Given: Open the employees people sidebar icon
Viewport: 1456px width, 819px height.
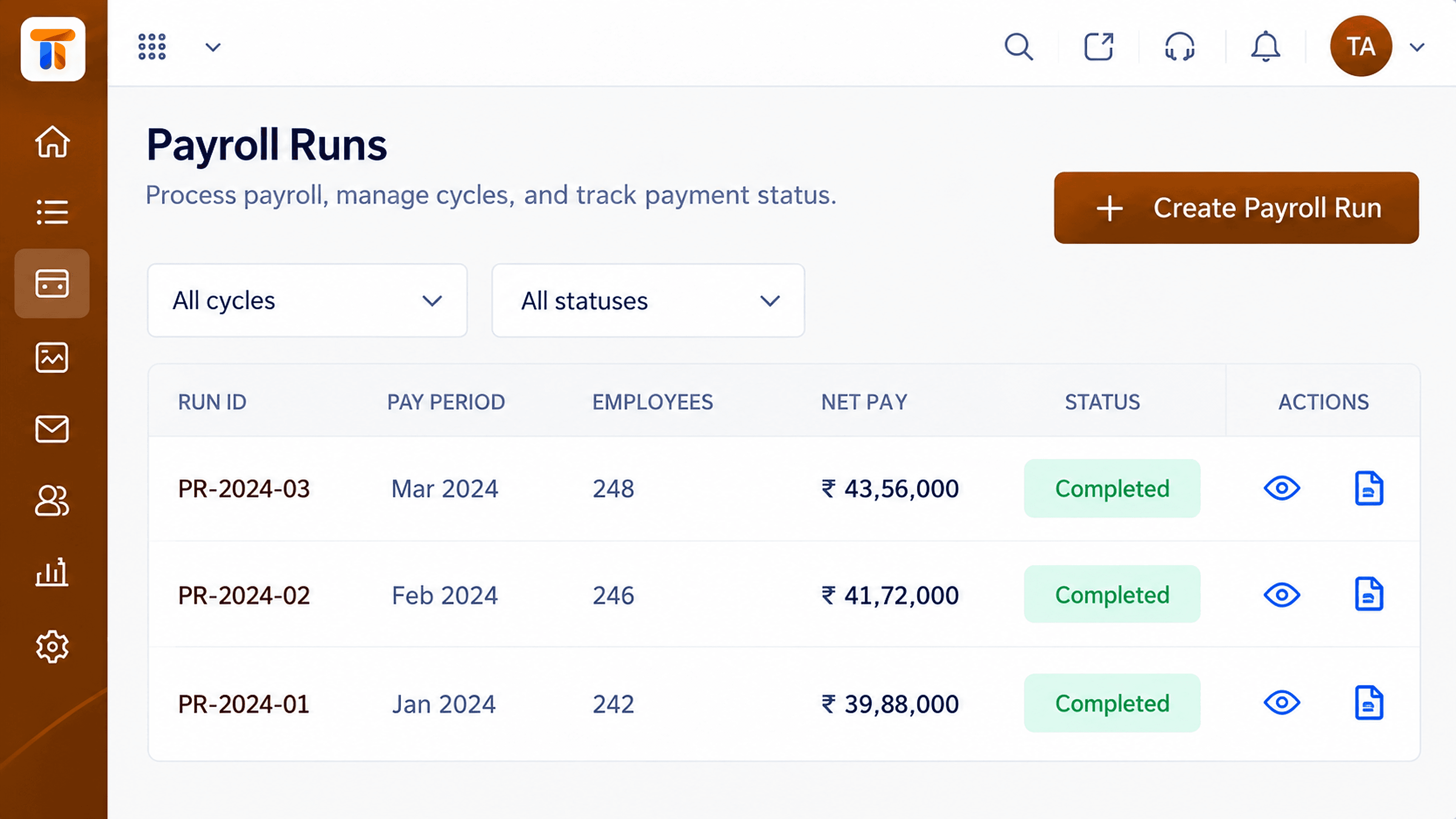Looking at the screenshot, I should [x=52, y=500].
